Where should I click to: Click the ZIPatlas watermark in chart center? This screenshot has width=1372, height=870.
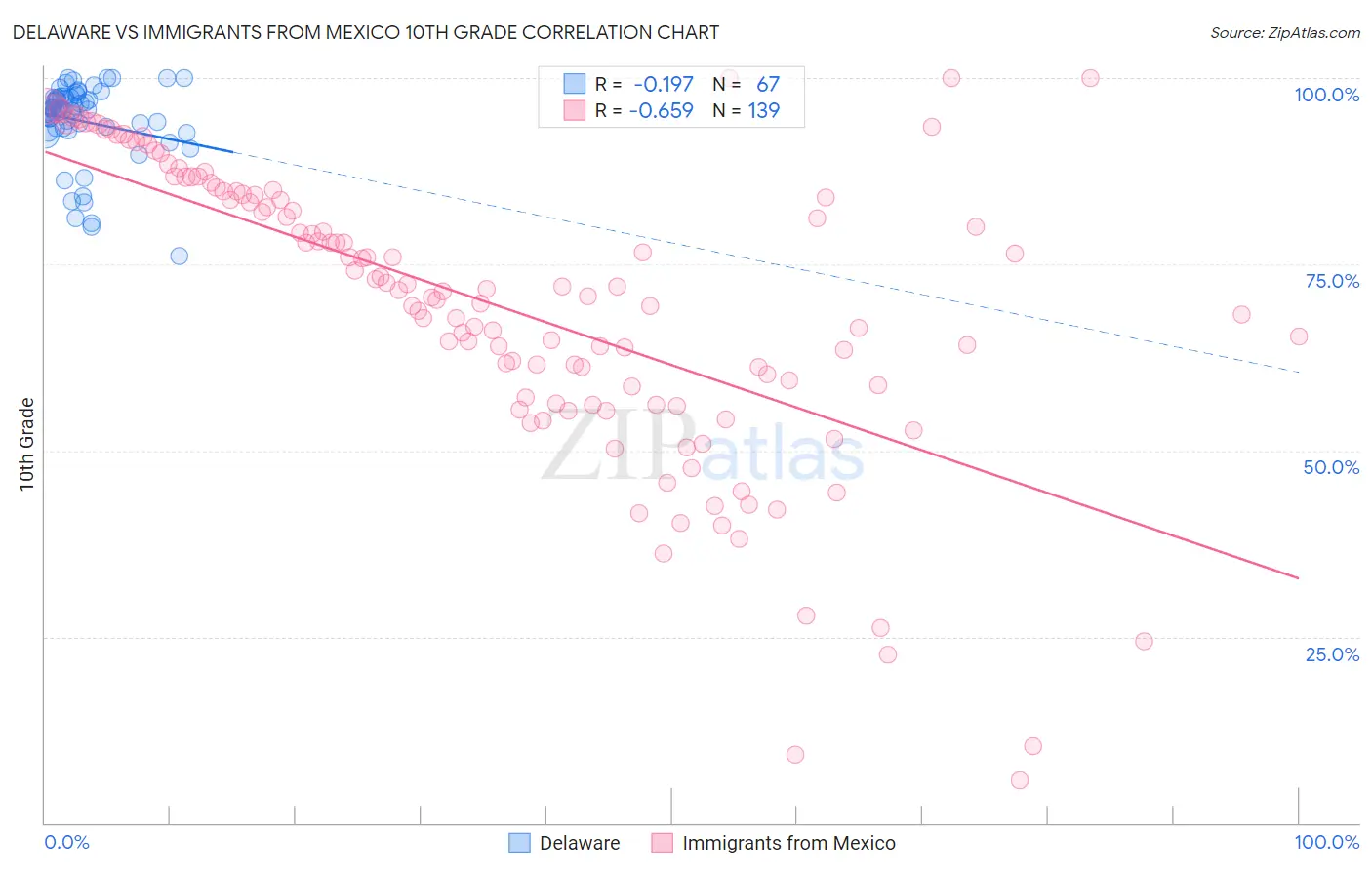coord(703,449)
